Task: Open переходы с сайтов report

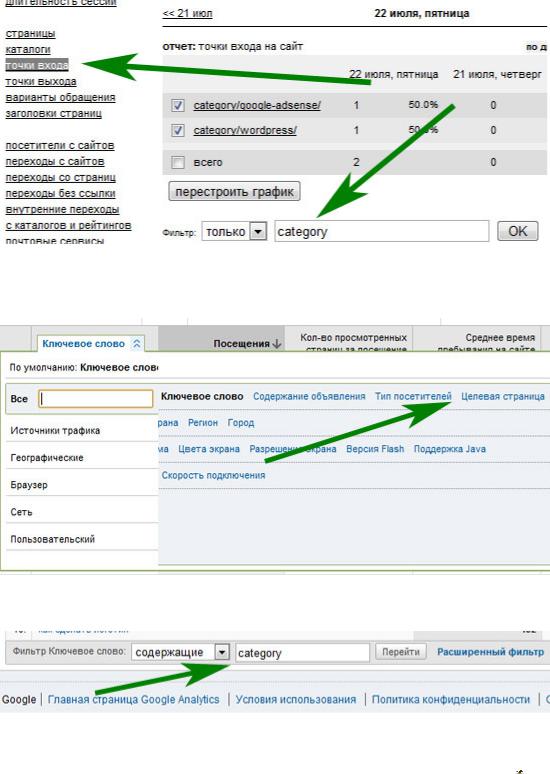Action: (x=55, y=161)
